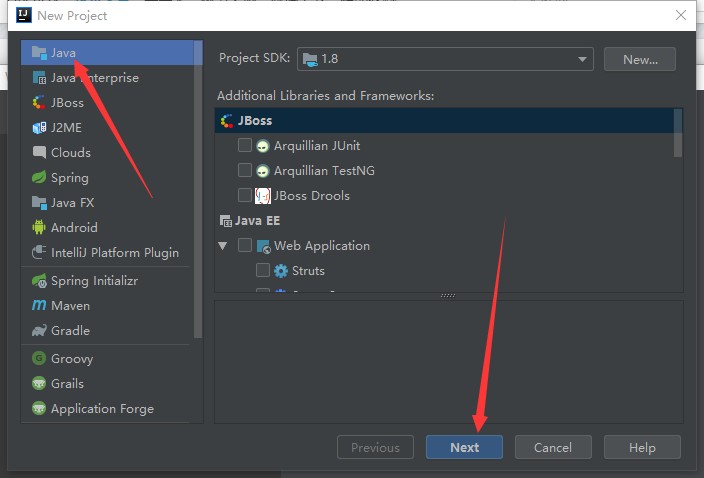Click the frameworks list scrollbar
This screenshot has width=704, height=478.
(678, 133)
